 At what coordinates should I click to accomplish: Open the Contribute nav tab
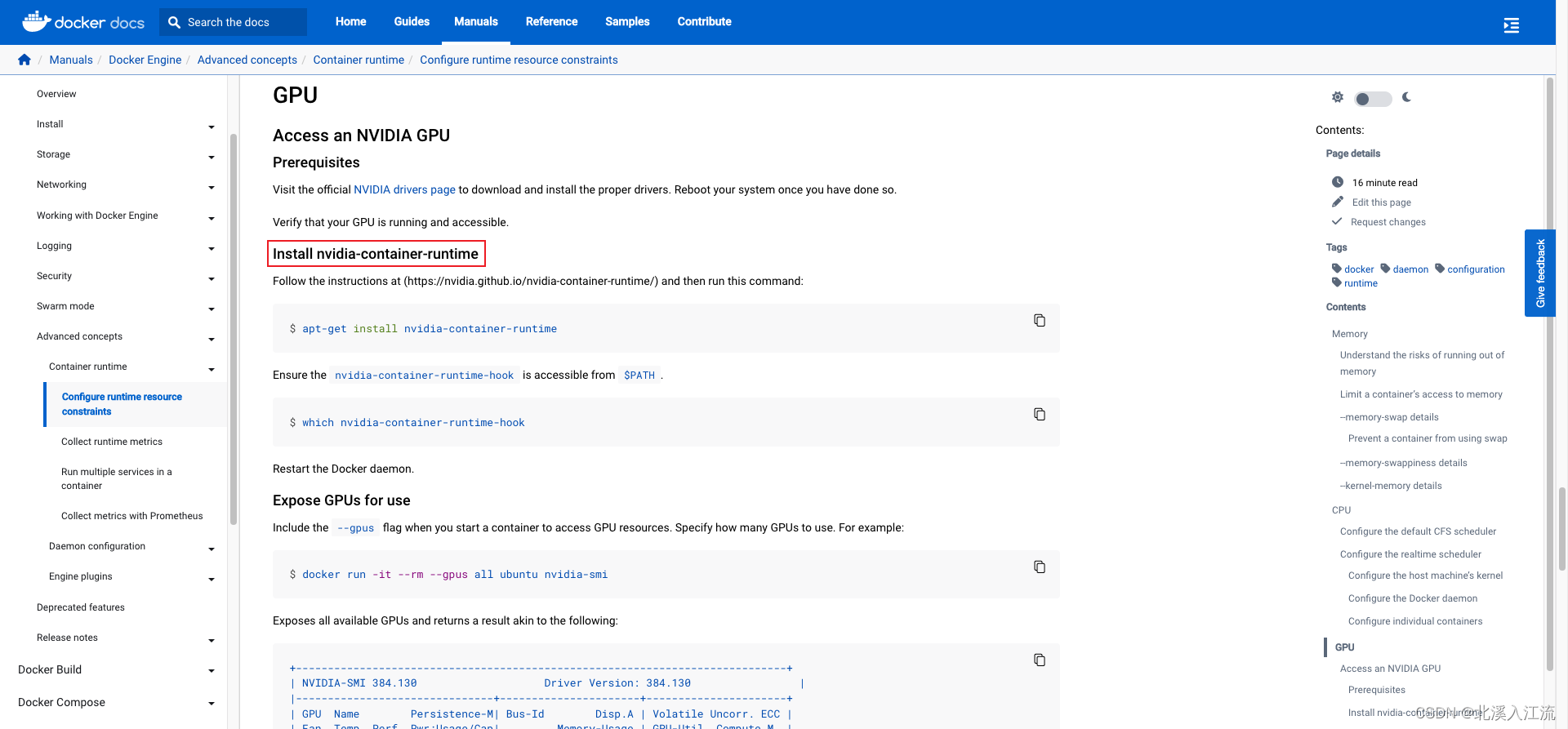(704, 21)
